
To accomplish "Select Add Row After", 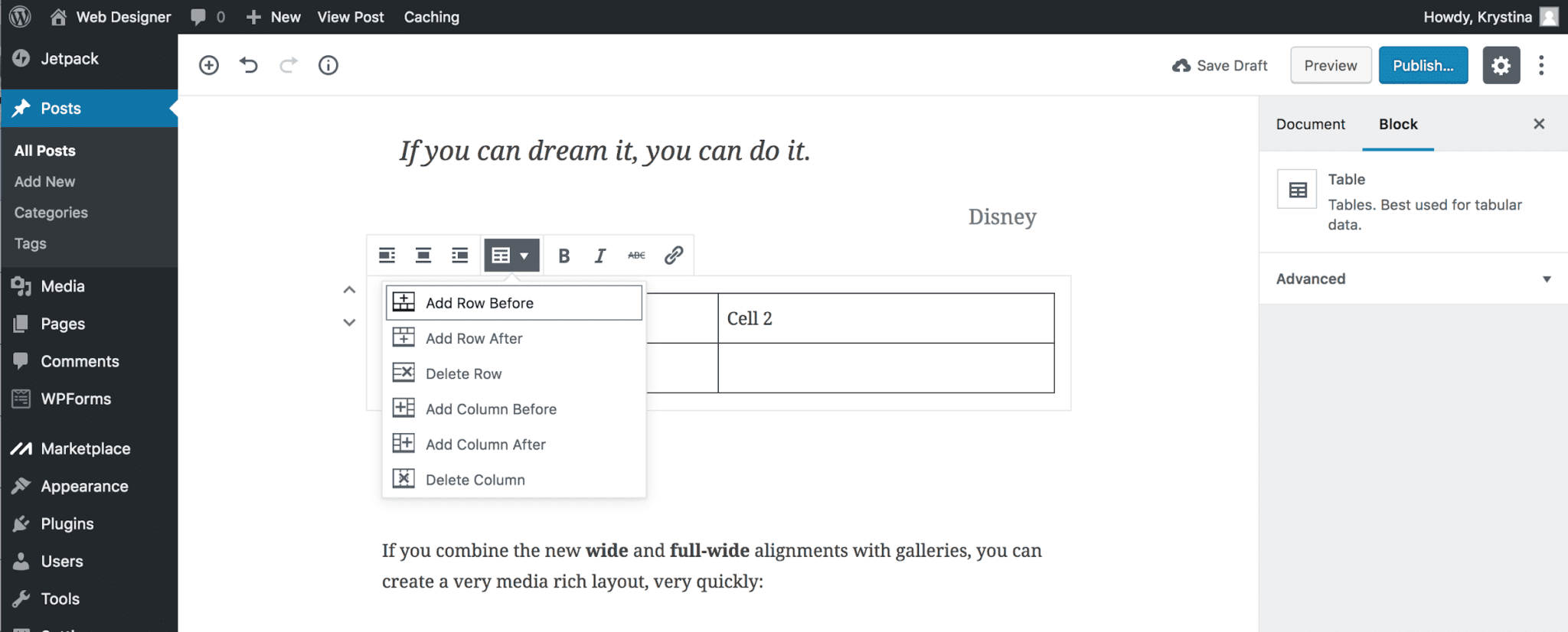I will click(514, 338).
